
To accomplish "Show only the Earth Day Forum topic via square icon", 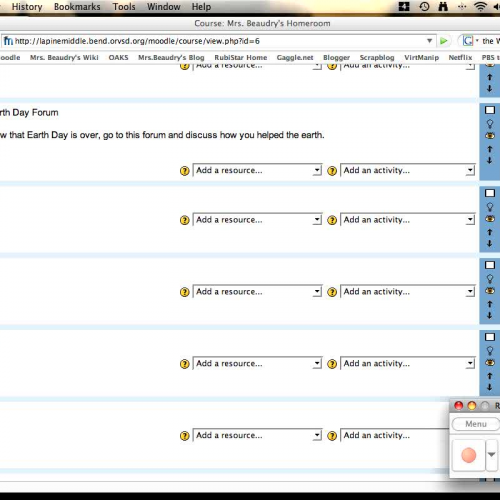I will pos(490,110).
